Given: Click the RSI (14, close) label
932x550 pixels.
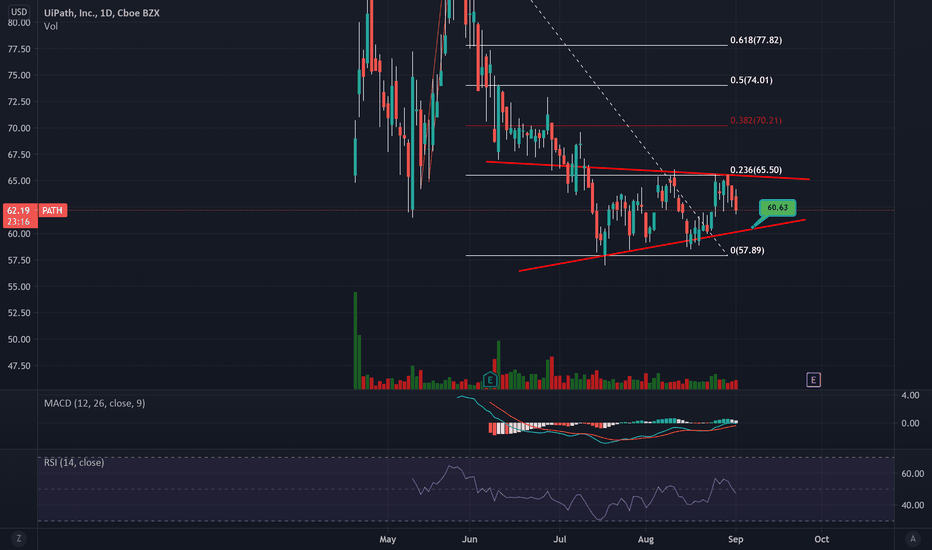Looking at the screenshot, I should pos(74,463).
